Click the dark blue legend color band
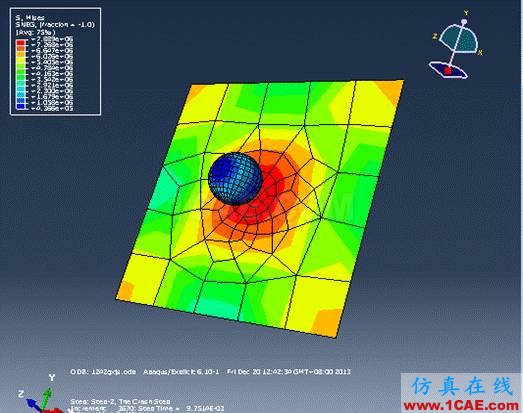523x413 pixels. 21,107
